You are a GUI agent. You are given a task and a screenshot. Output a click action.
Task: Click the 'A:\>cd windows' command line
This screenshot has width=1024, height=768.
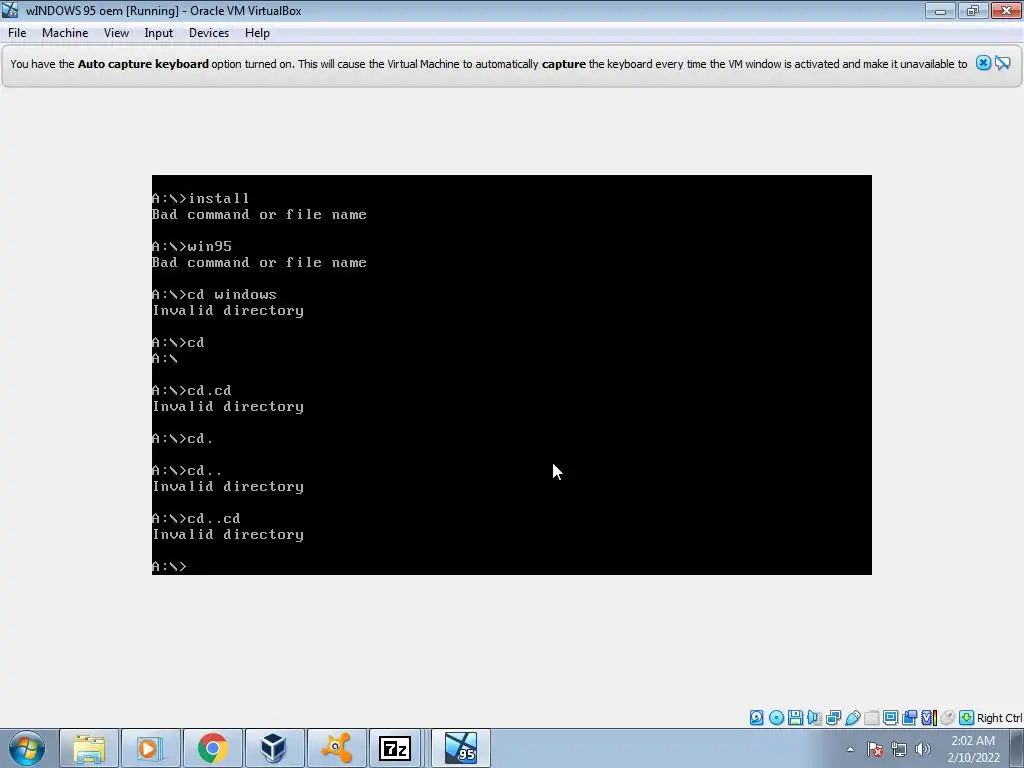(x=214, y=295)
